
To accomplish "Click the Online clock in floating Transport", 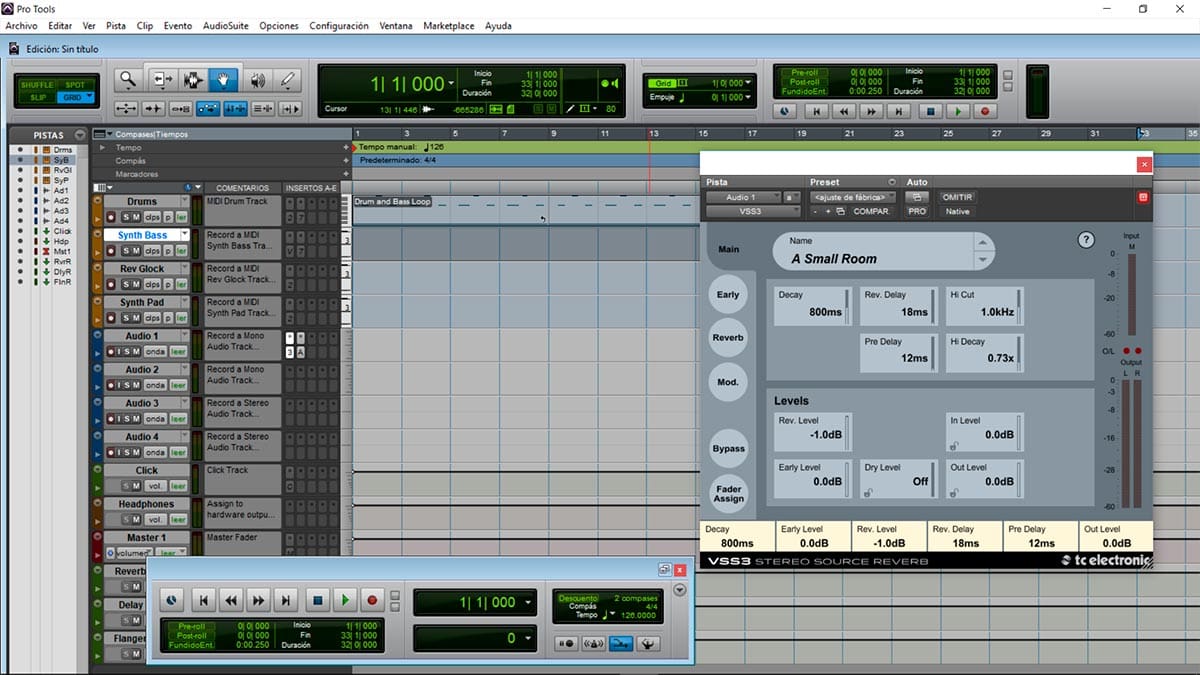I will [x=172, y=600].
